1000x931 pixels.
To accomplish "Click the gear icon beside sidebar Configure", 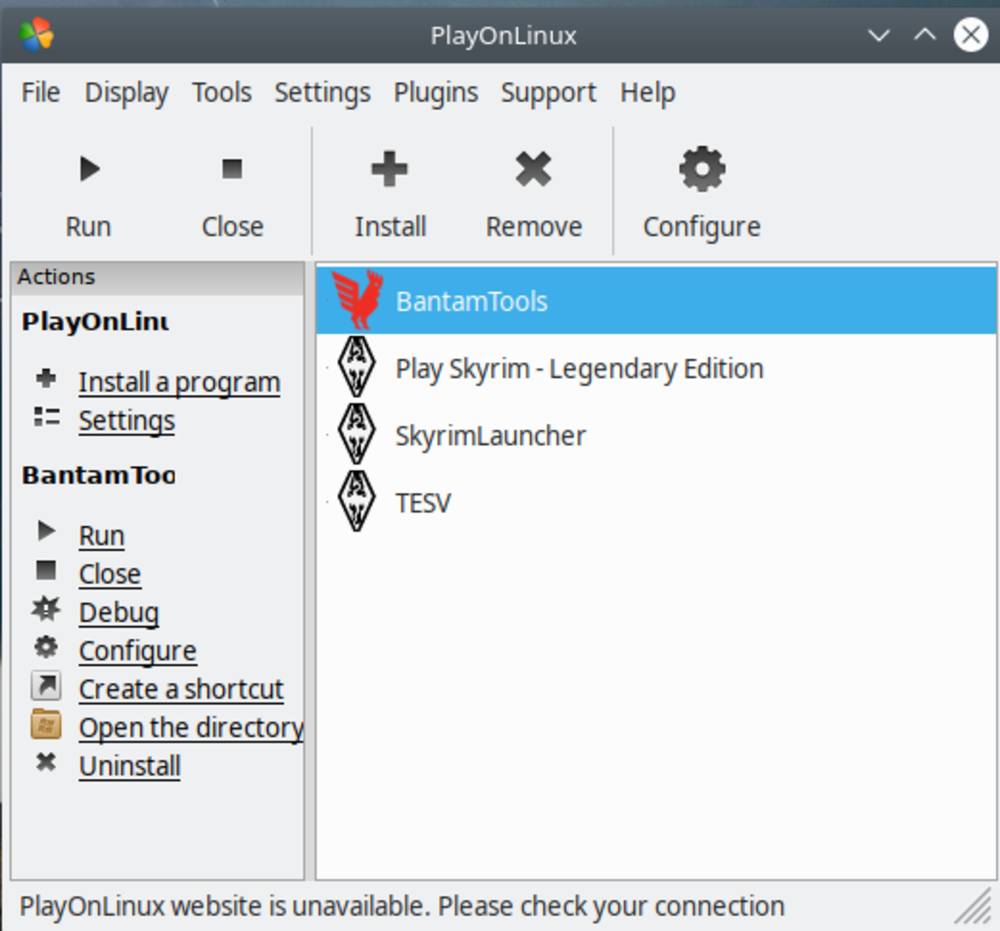I will 46,647.
